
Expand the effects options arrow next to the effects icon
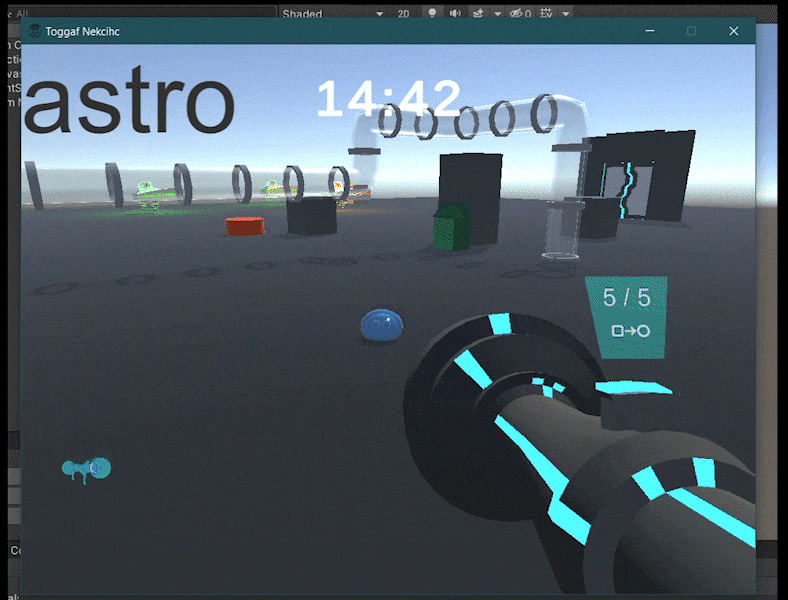click(498, 14)
